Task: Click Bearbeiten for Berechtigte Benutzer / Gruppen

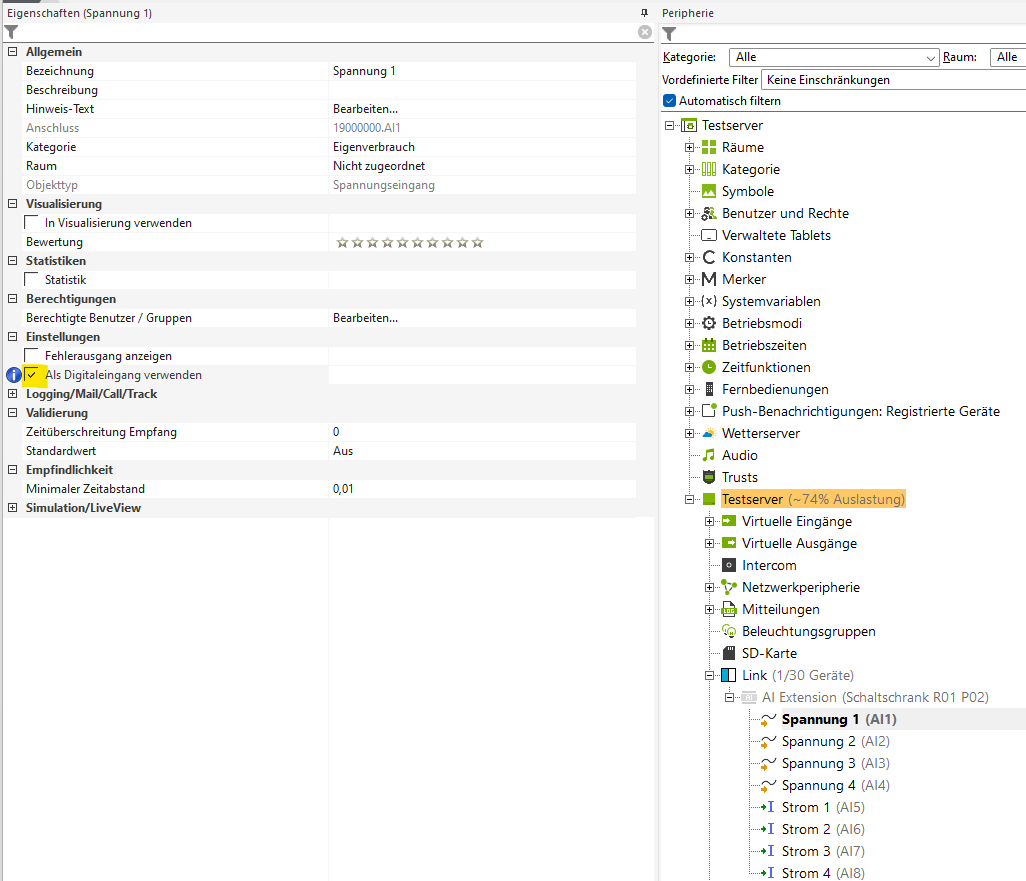Action: [365, 318]
